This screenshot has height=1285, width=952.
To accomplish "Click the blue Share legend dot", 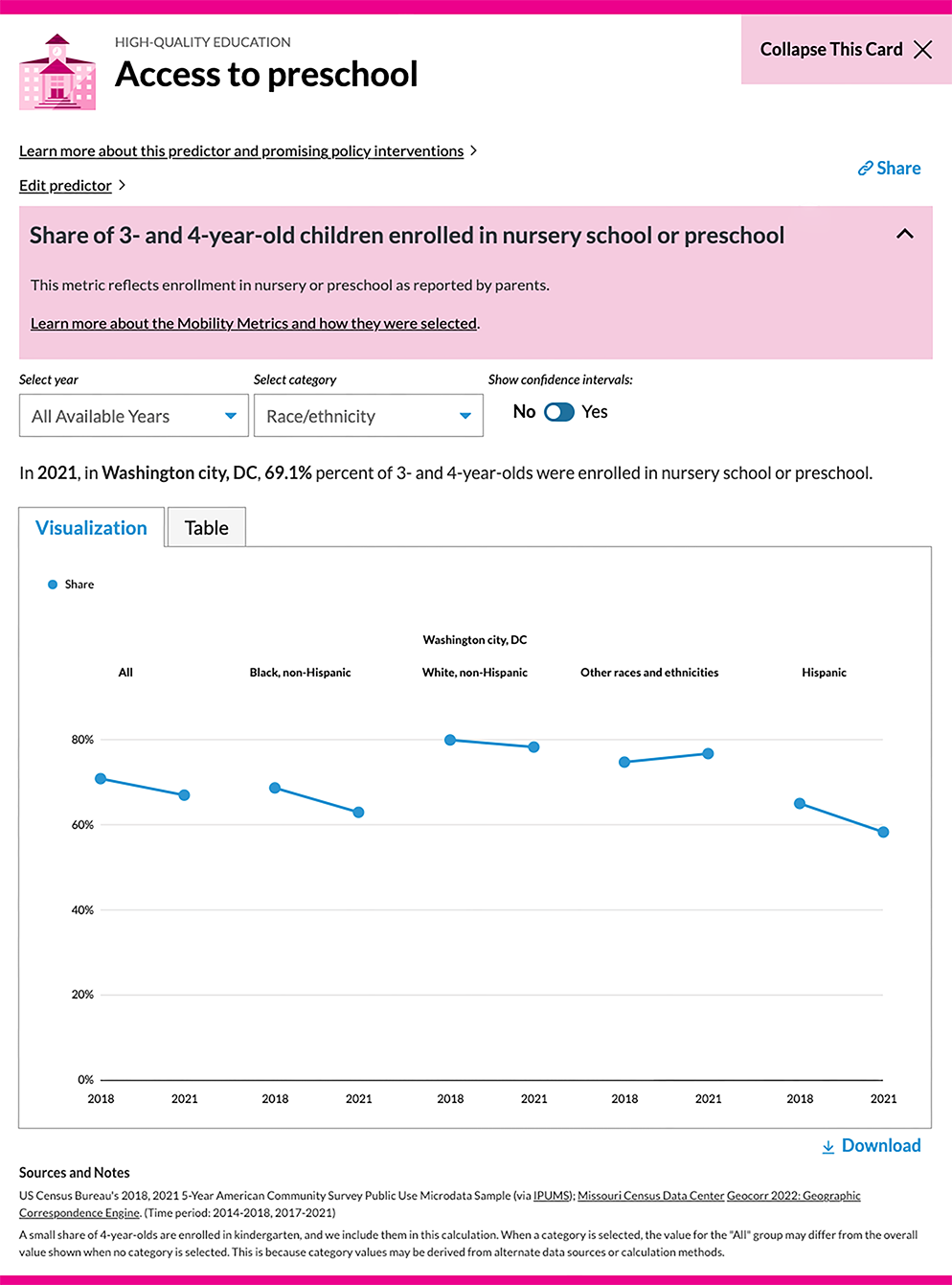I will point(53,585).
